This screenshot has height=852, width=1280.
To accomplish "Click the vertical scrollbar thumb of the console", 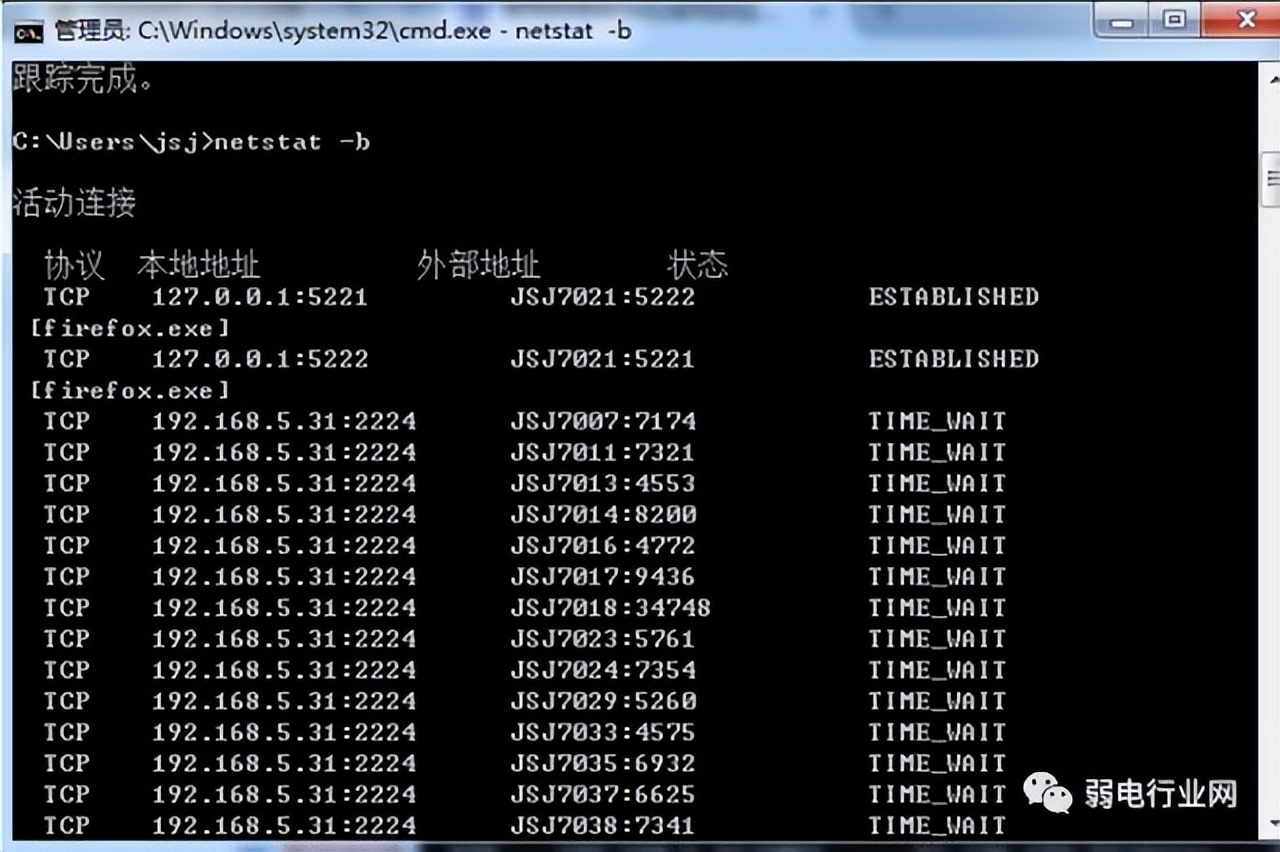I will click(x=1272, y=179).
